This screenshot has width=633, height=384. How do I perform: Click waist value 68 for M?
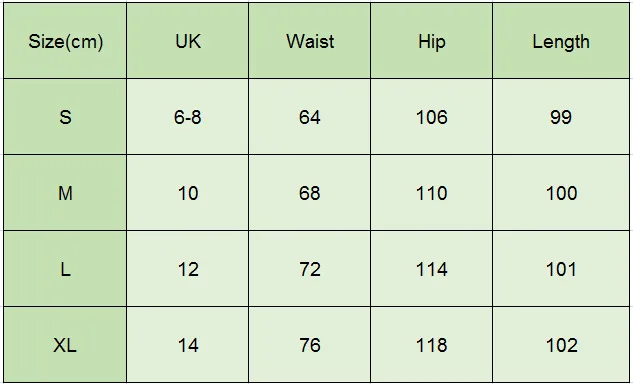pyautogui.click(x=310, y=193)
